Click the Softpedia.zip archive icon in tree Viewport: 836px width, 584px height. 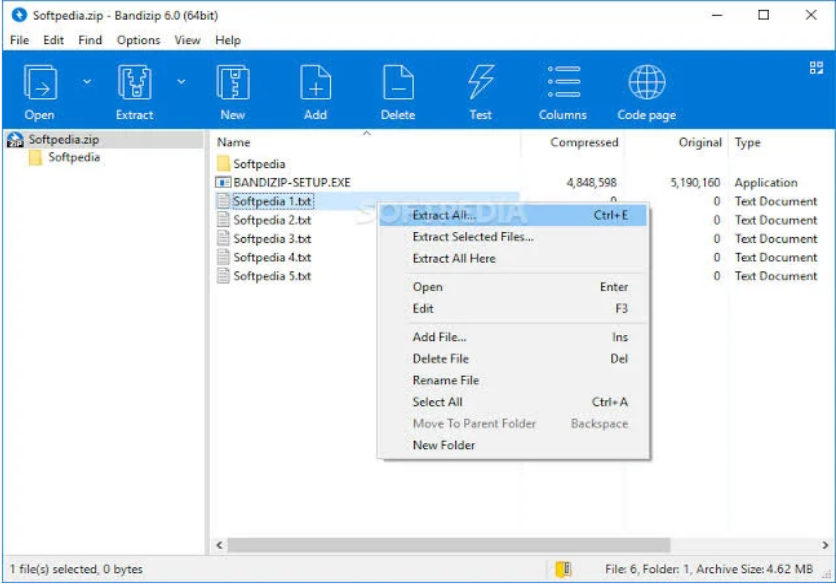15,140
